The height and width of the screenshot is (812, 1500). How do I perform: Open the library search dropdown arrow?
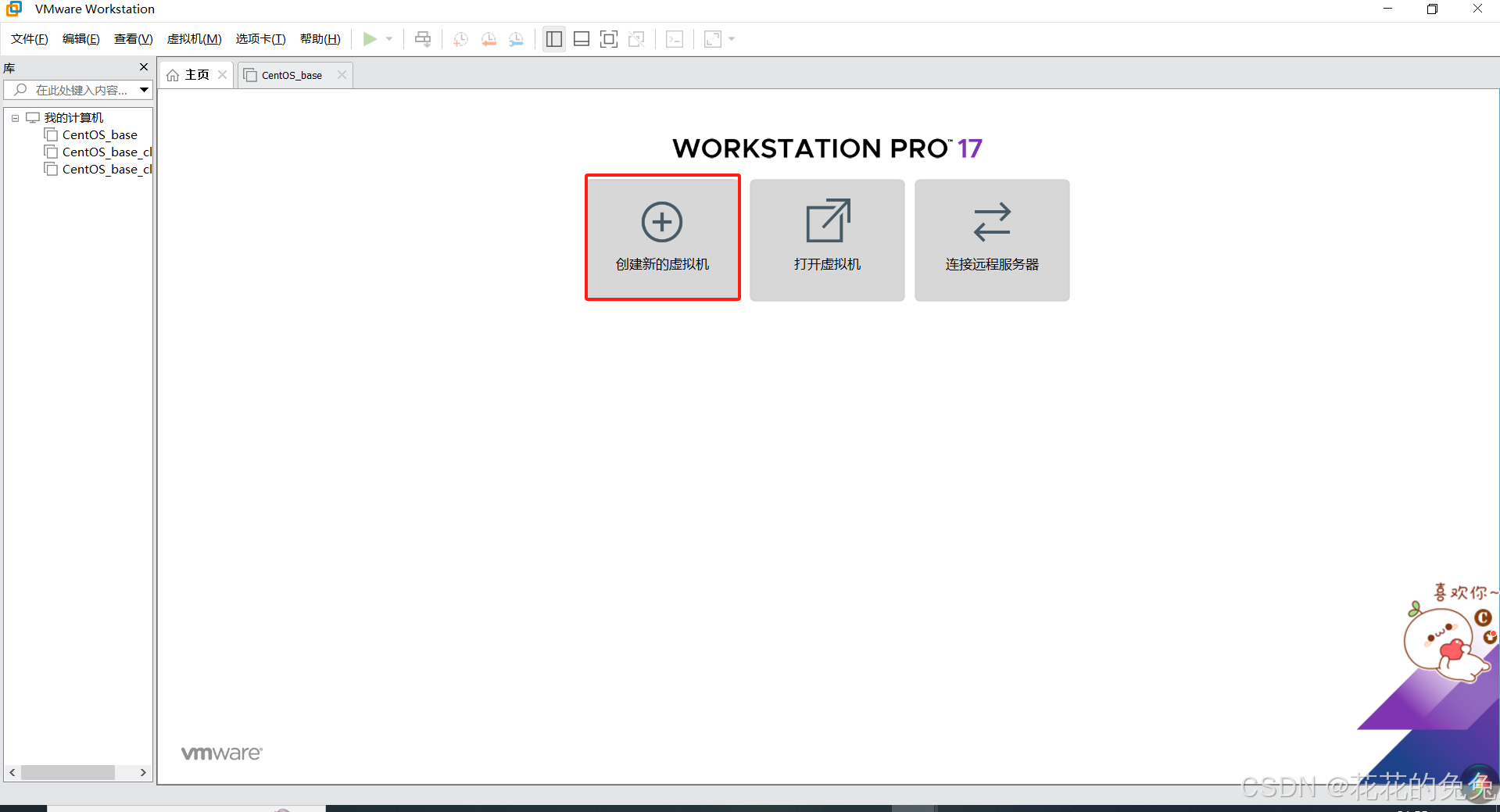pos(145,90)
